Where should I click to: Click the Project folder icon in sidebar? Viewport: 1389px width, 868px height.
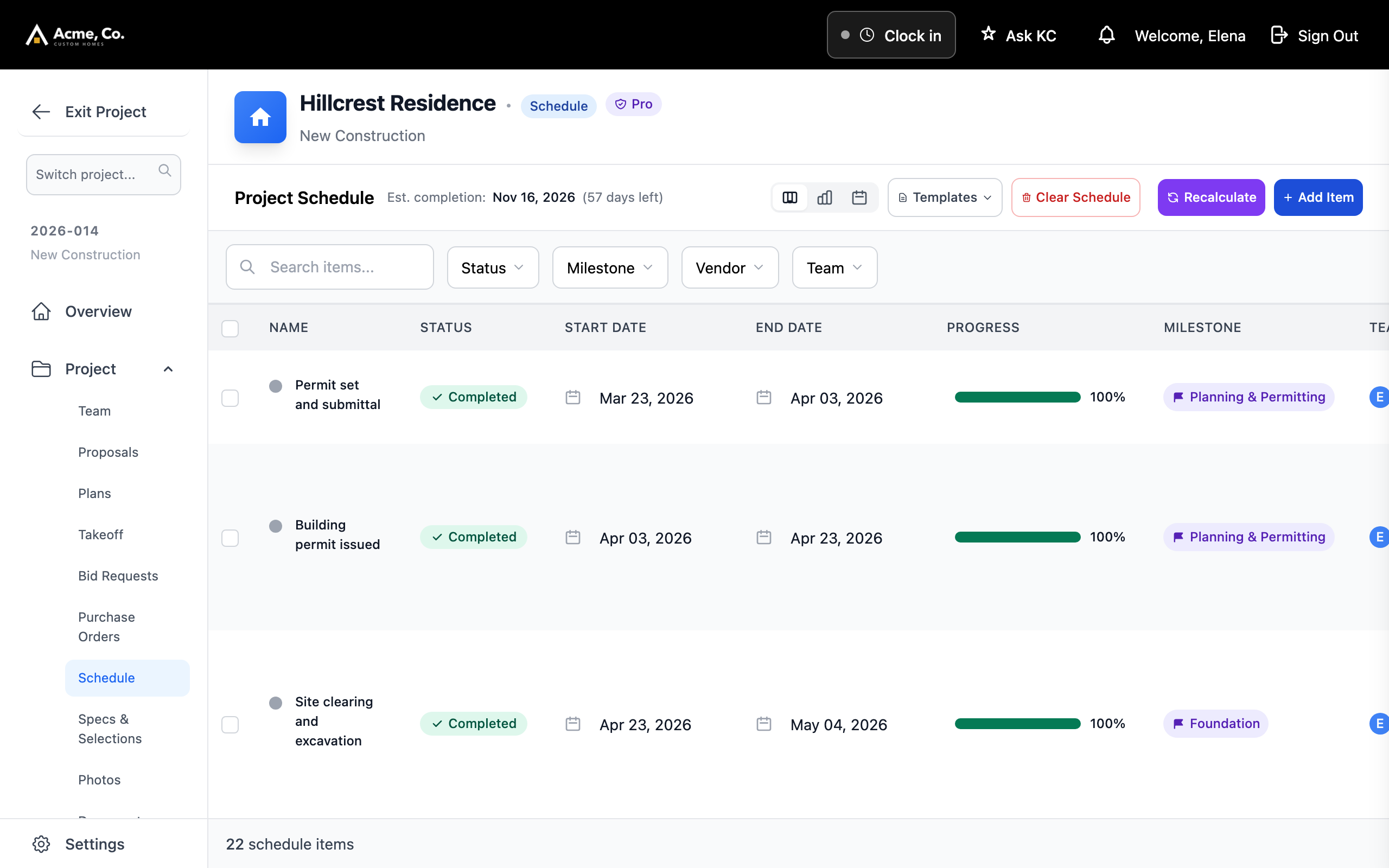click(41, 368)
